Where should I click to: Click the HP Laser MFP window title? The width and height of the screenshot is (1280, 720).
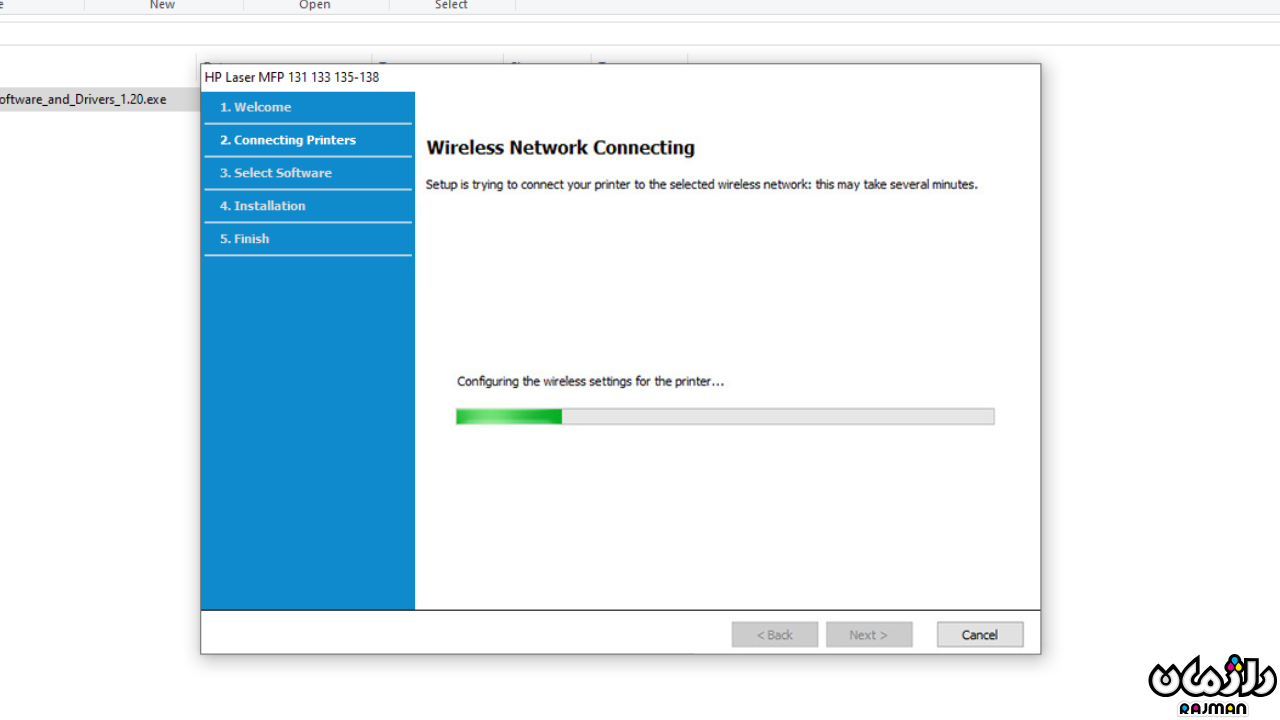click(x=292, y=77)
